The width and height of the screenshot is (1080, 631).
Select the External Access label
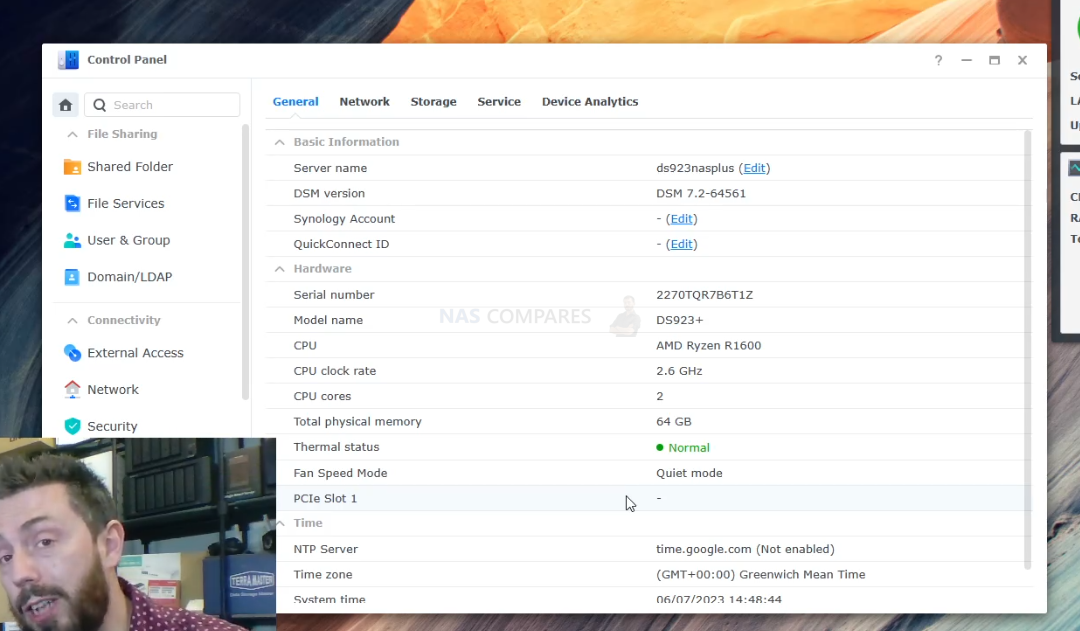coord(136,353)
